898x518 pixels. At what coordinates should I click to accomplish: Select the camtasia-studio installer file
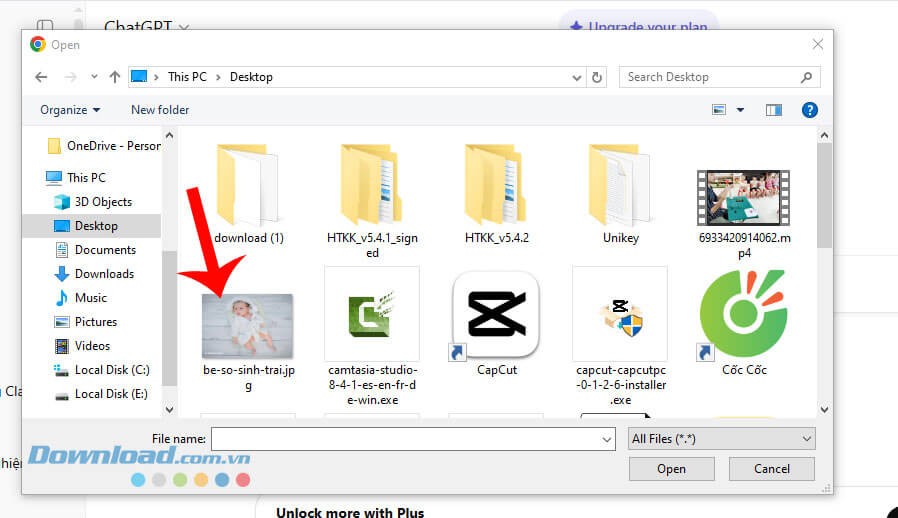pyautogui.click(x=371, y=315)
